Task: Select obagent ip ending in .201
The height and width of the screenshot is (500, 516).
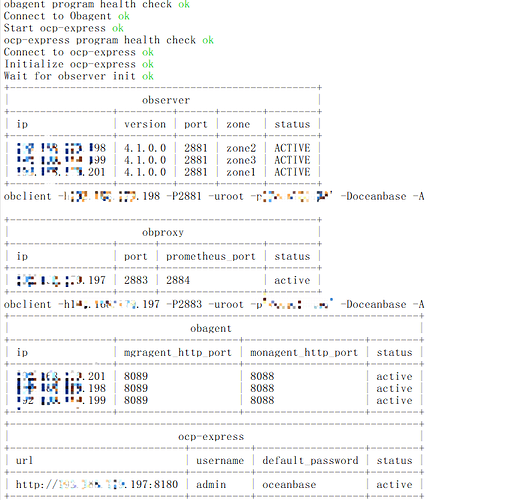Action: 61,376
